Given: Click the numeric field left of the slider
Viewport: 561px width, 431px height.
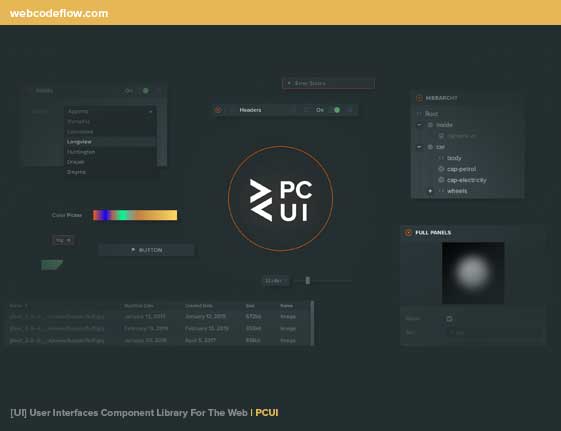Looking at the screenshot, I should (x=275, y=281).
